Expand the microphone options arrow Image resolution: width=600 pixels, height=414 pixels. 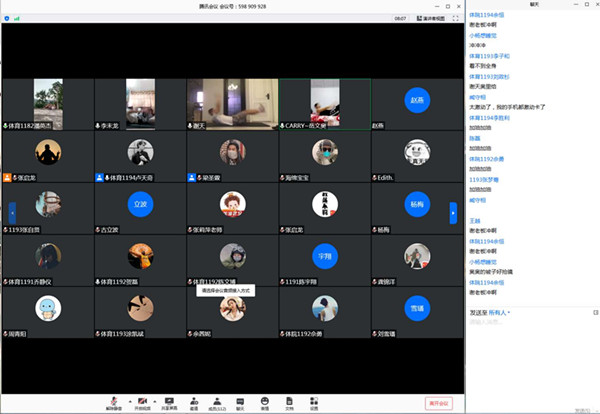(124, 401)
